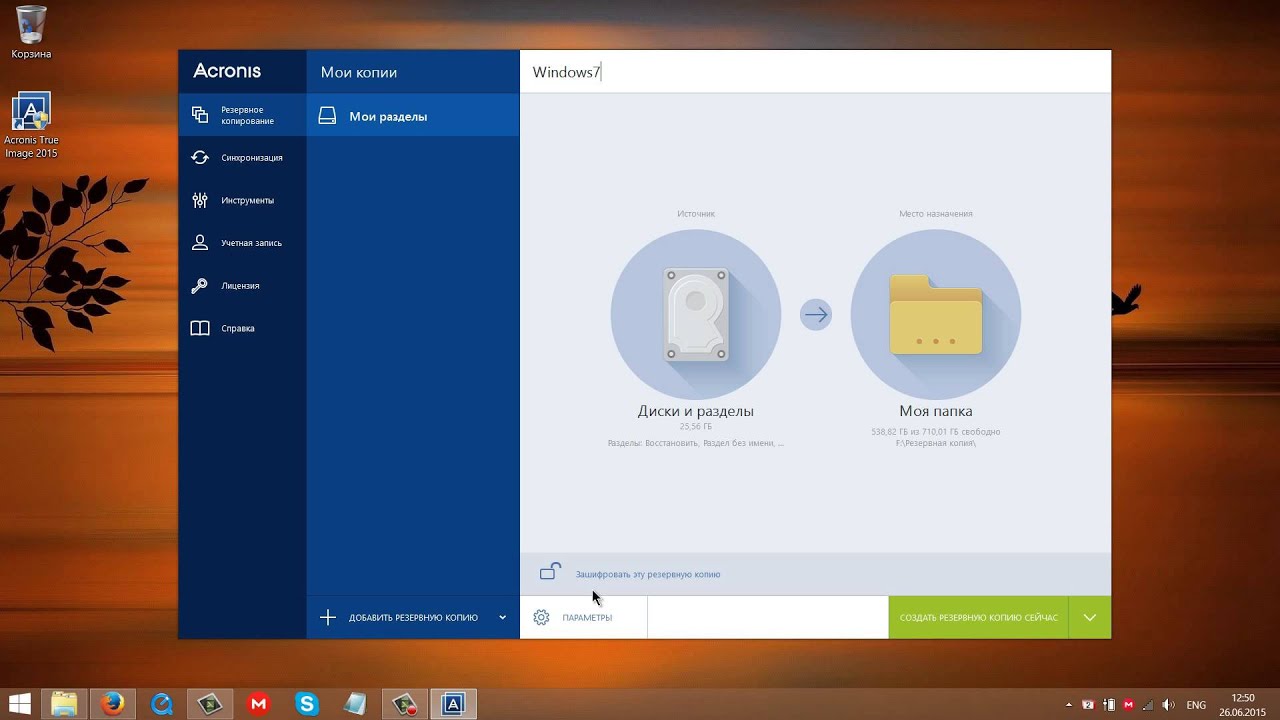Click the Windows7 backup name field

(815, 72)
